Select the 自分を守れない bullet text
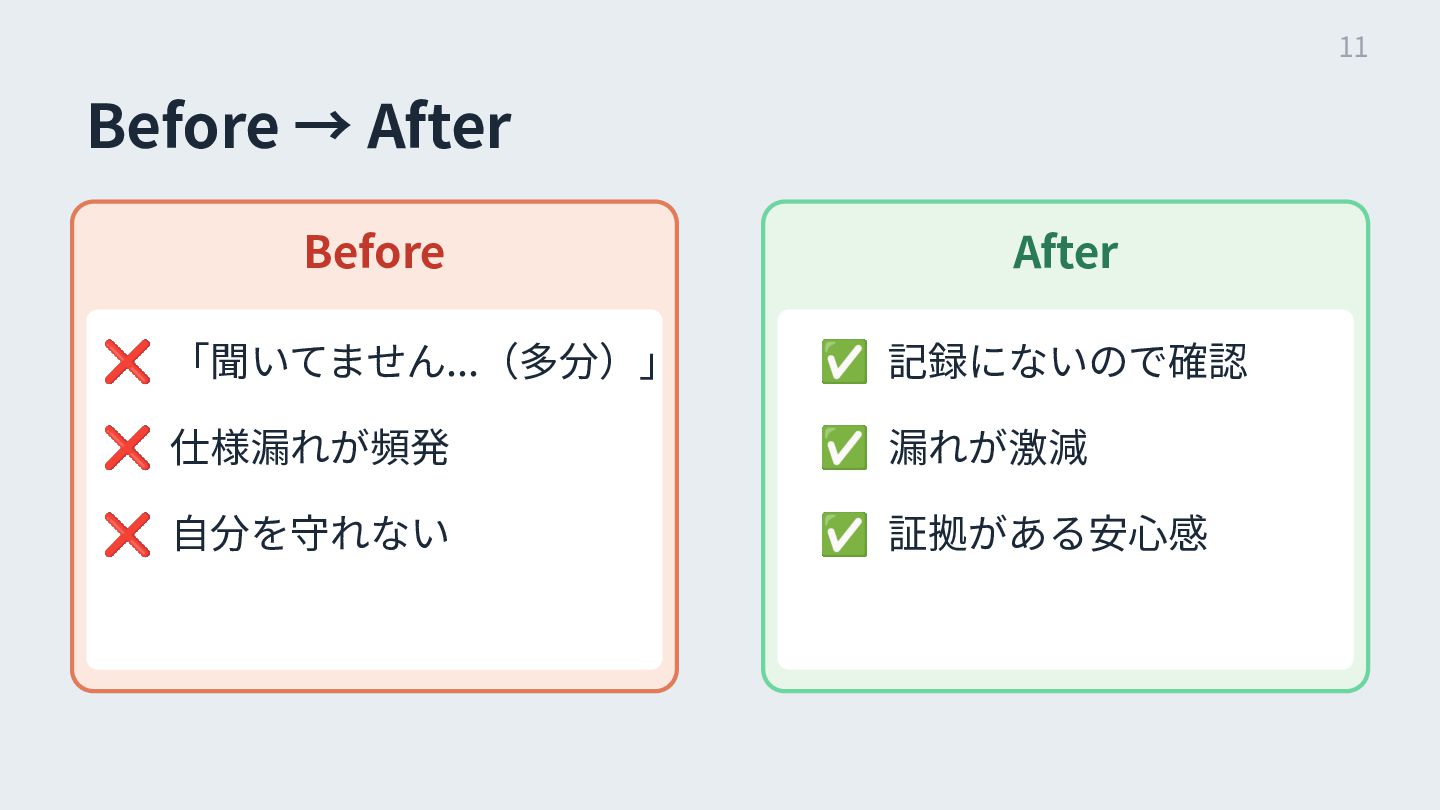Screen dimensions: 1440x810 (x=310, y=534)
